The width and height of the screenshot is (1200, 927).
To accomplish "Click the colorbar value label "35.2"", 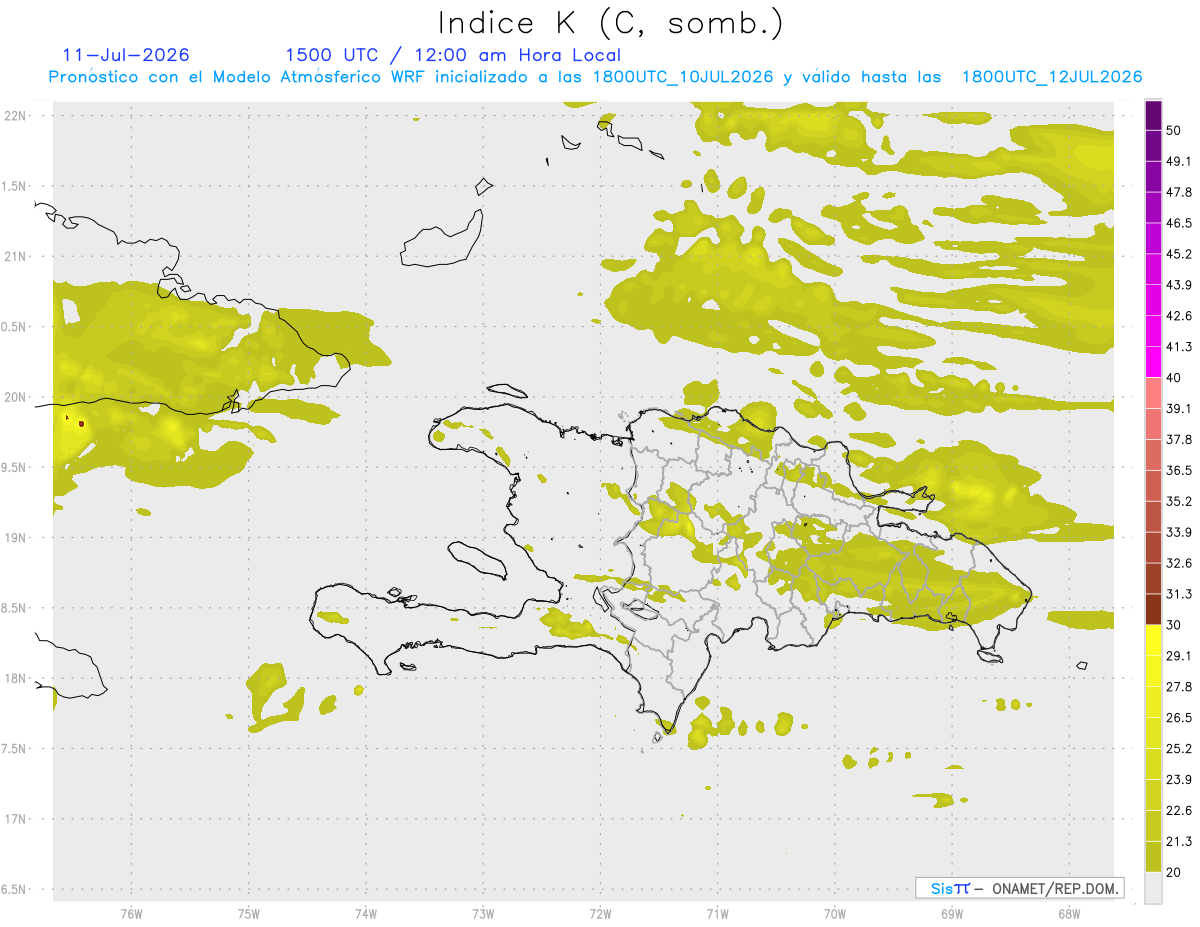I will pos(1179,501).
